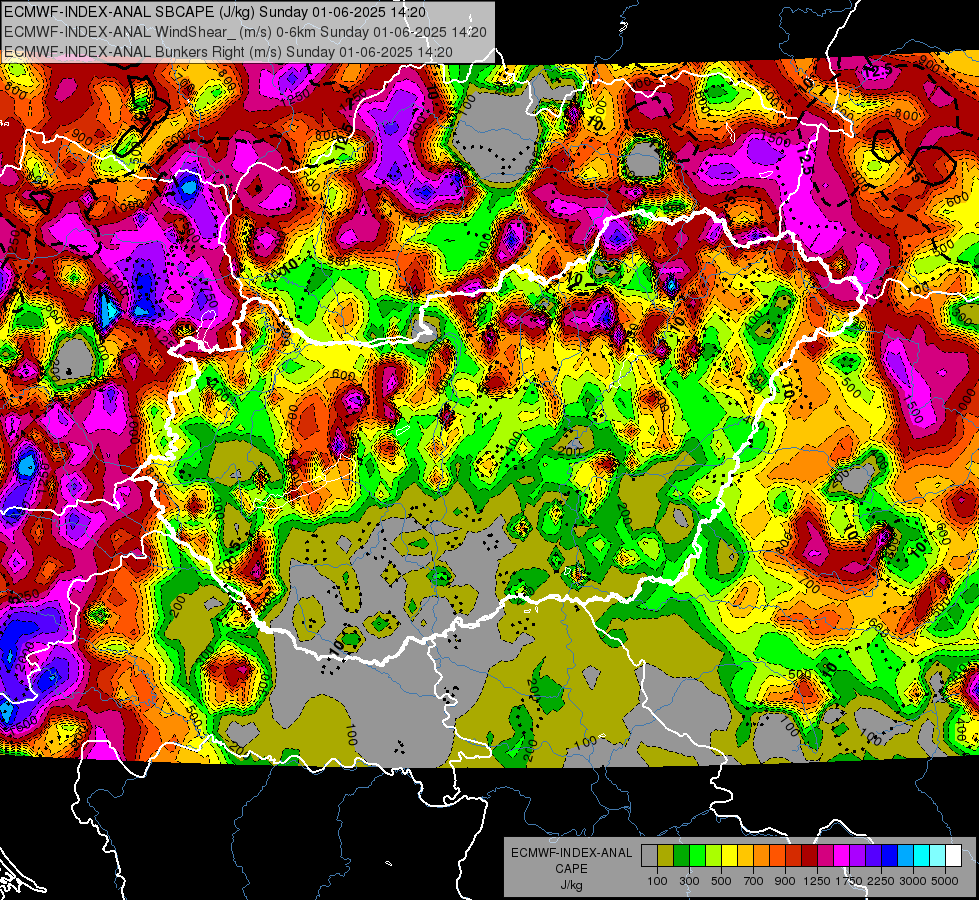Pick the pure deep blue legend swatch

click(890, 856)
